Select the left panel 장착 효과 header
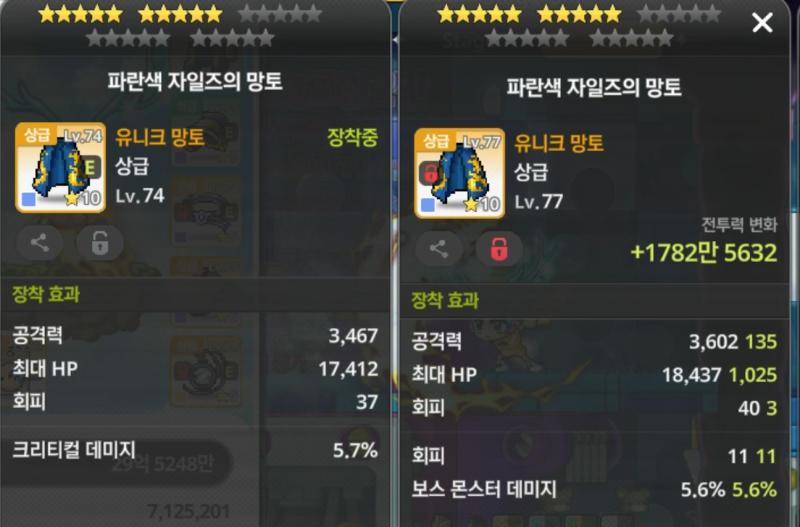The width and height of the screenshot is (800, 527). coord(46,294)
